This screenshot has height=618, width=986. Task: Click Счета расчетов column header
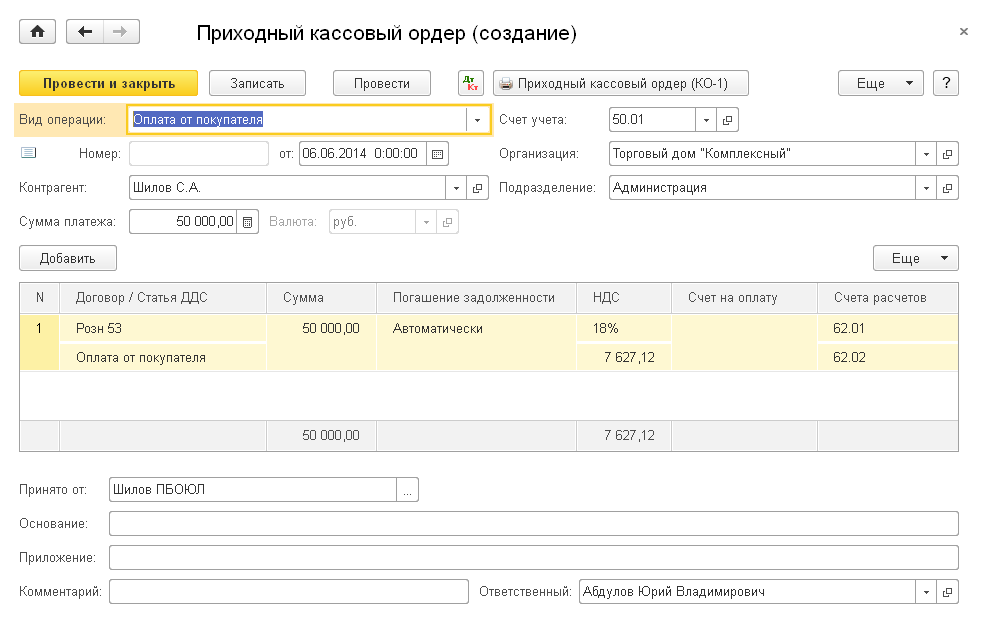click(888, 298)
